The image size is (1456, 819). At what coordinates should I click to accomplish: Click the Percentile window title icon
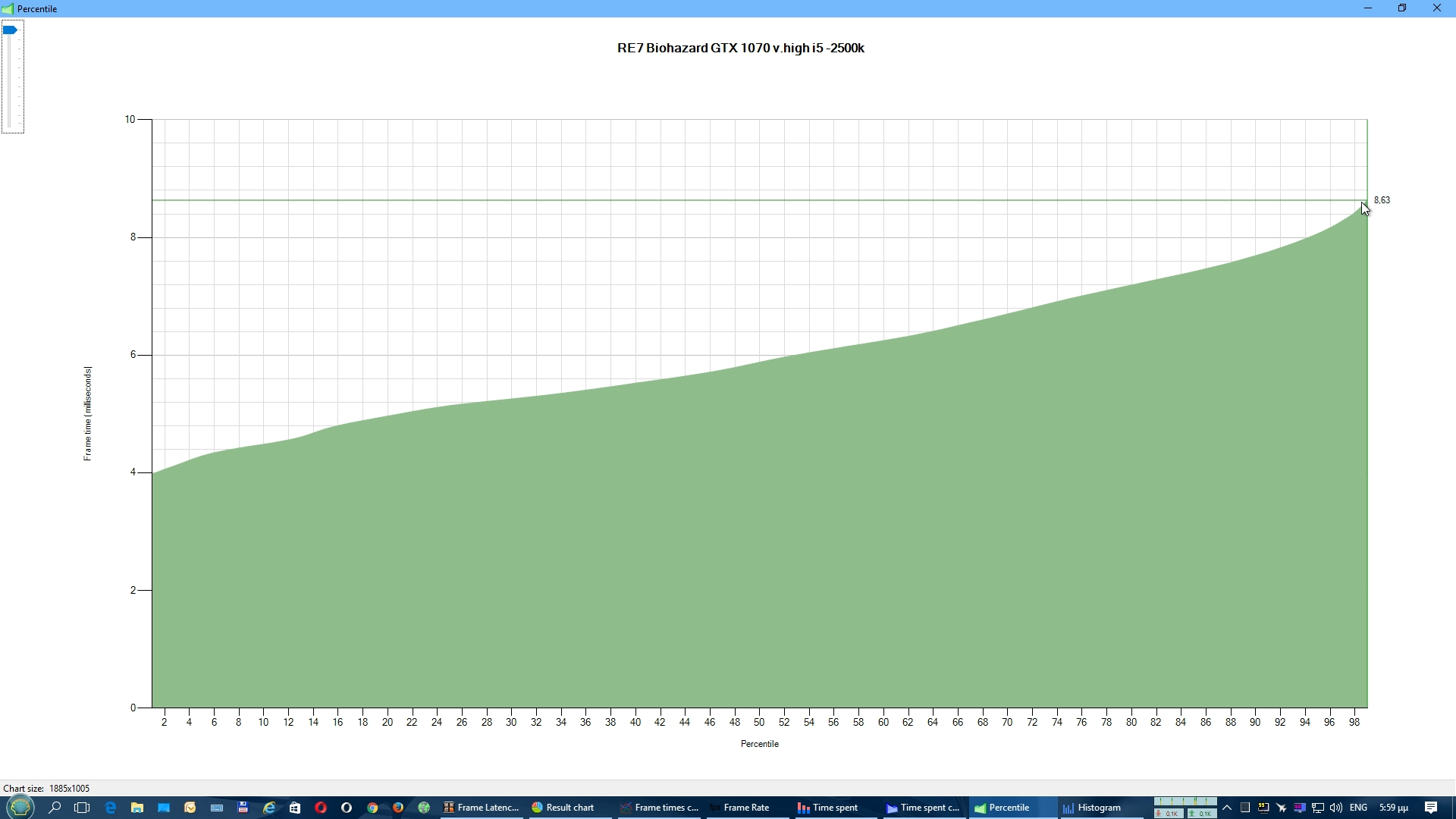tap(8, 8)
